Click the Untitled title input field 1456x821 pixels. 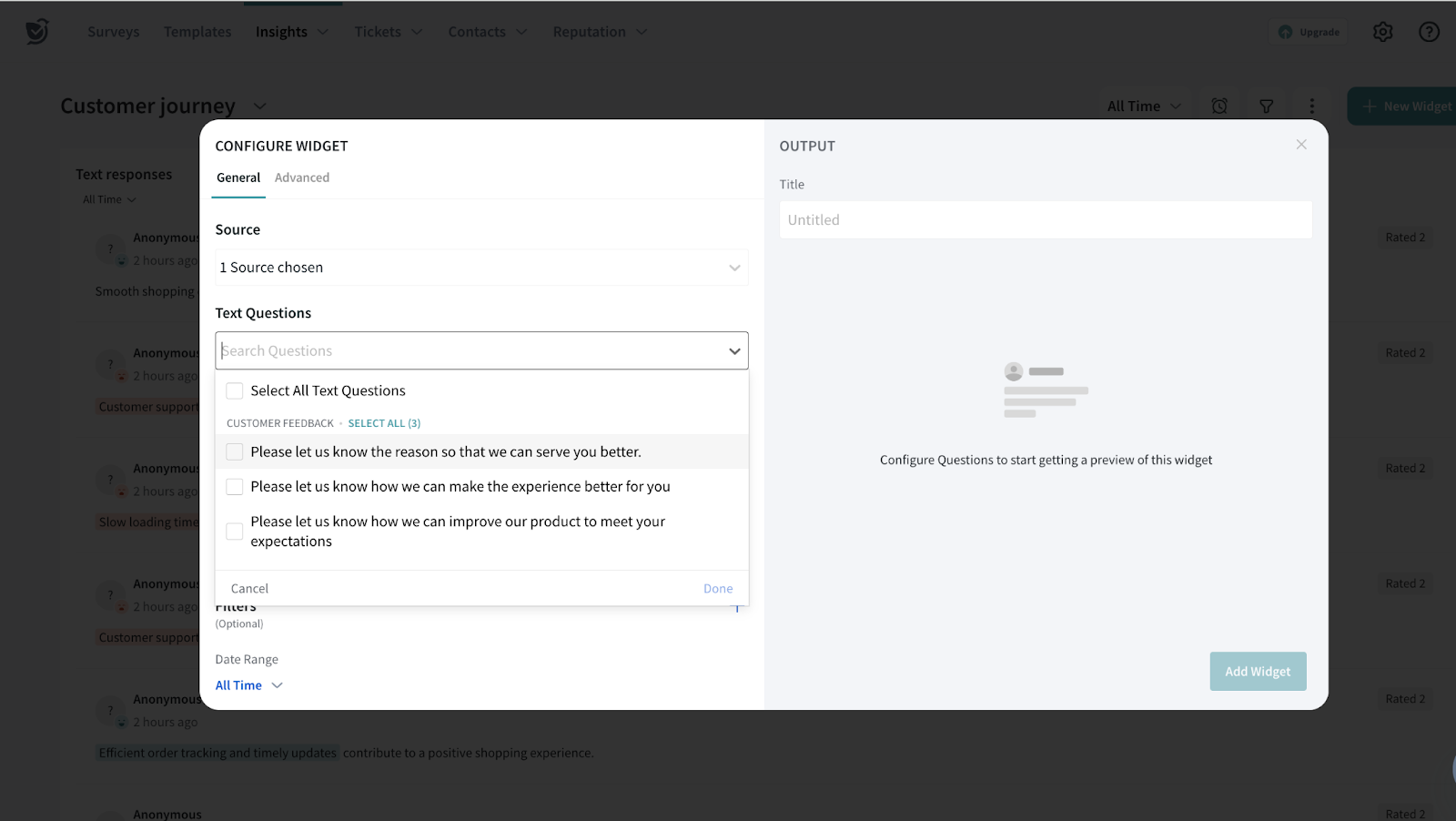pos(1045,220)
